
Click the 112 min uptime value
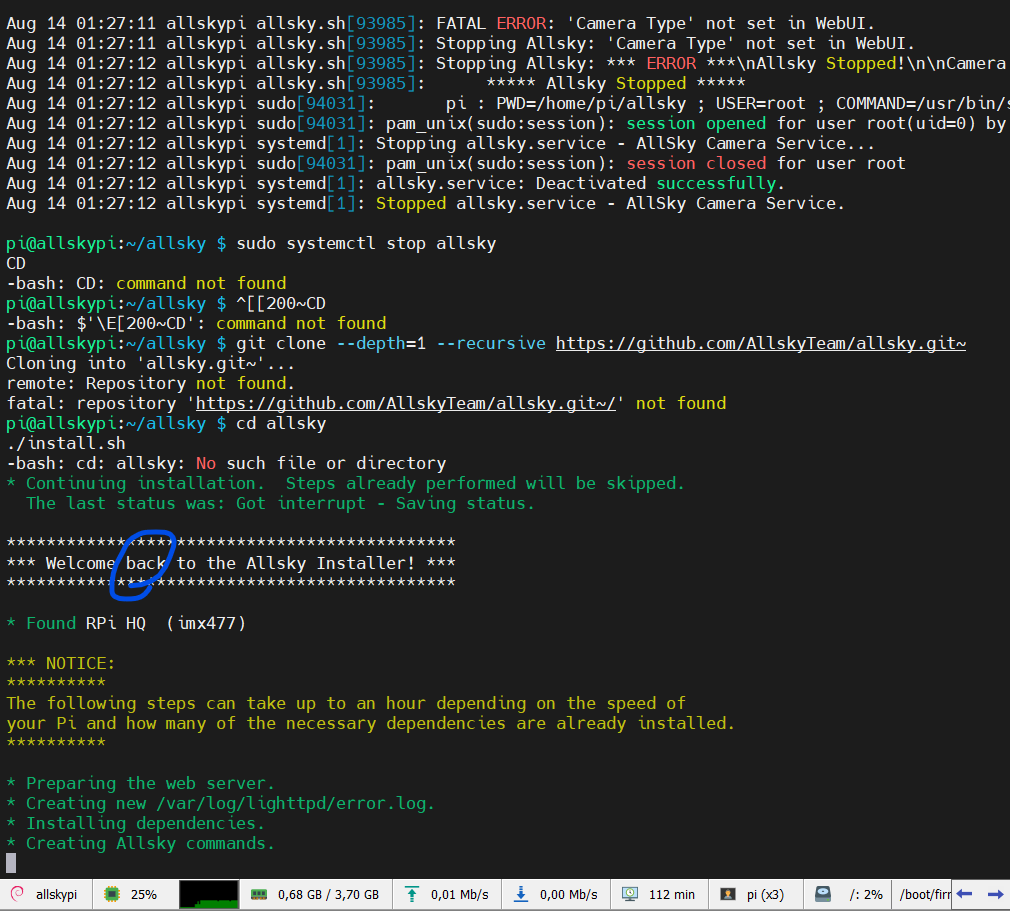point(672,895)
